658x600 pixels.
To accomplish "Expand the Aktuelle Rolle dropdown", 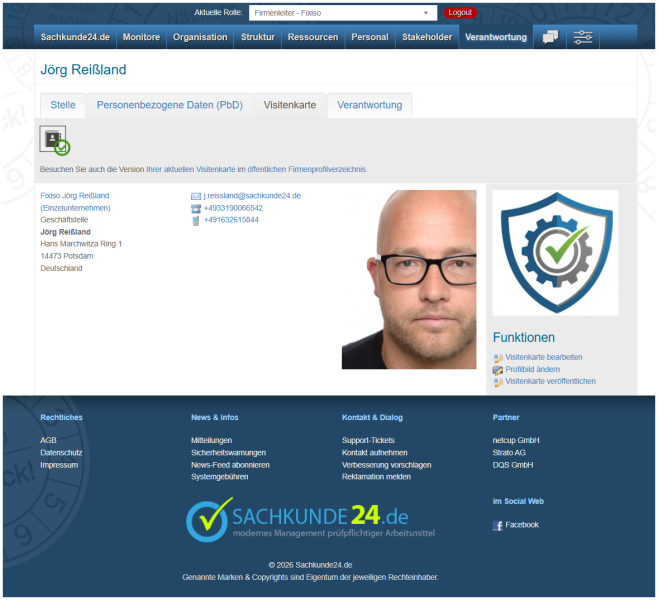I will pos(342,13).
